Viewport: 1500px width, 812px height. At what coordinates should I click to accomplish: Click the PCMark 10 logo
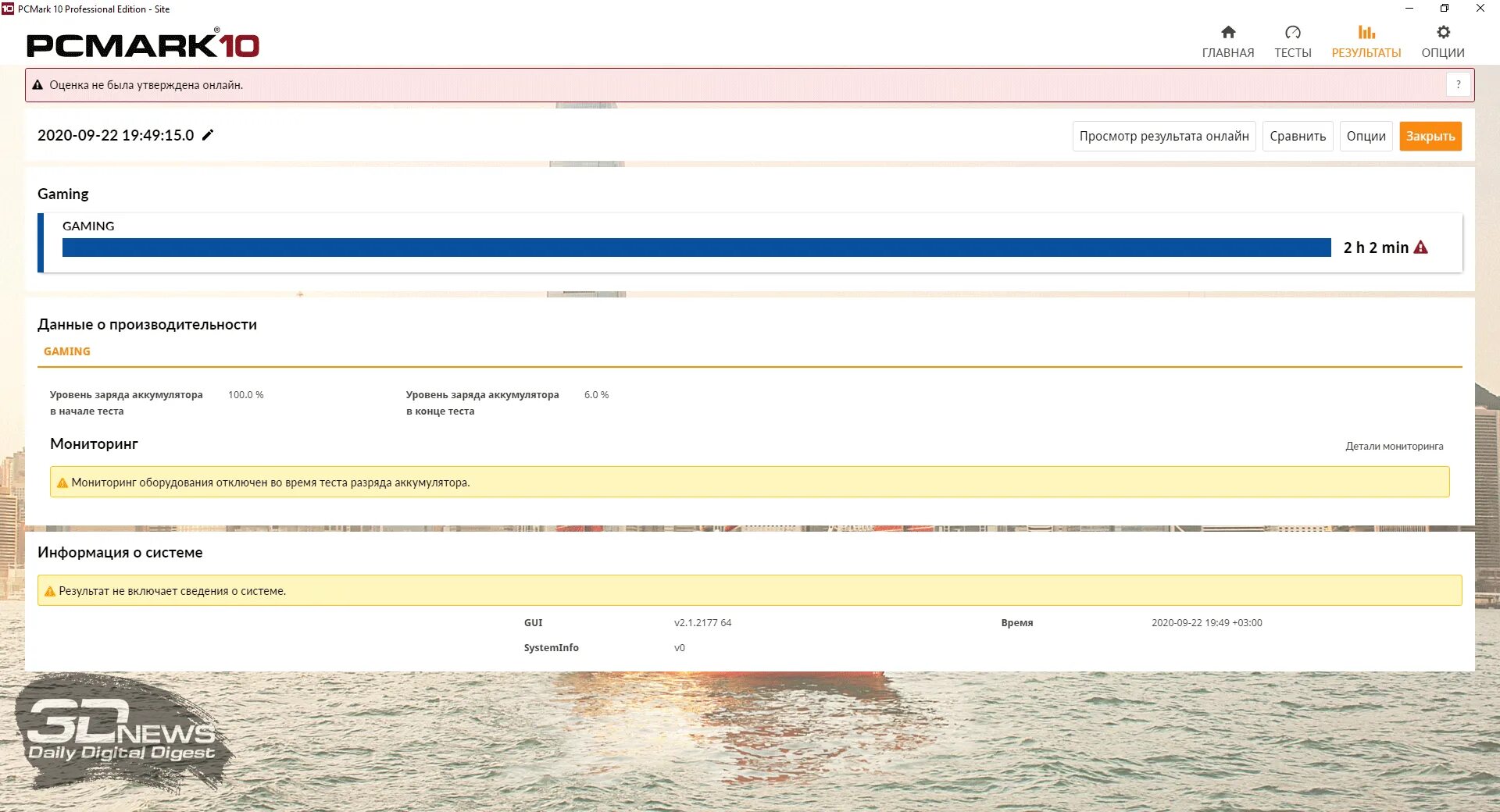143,45
